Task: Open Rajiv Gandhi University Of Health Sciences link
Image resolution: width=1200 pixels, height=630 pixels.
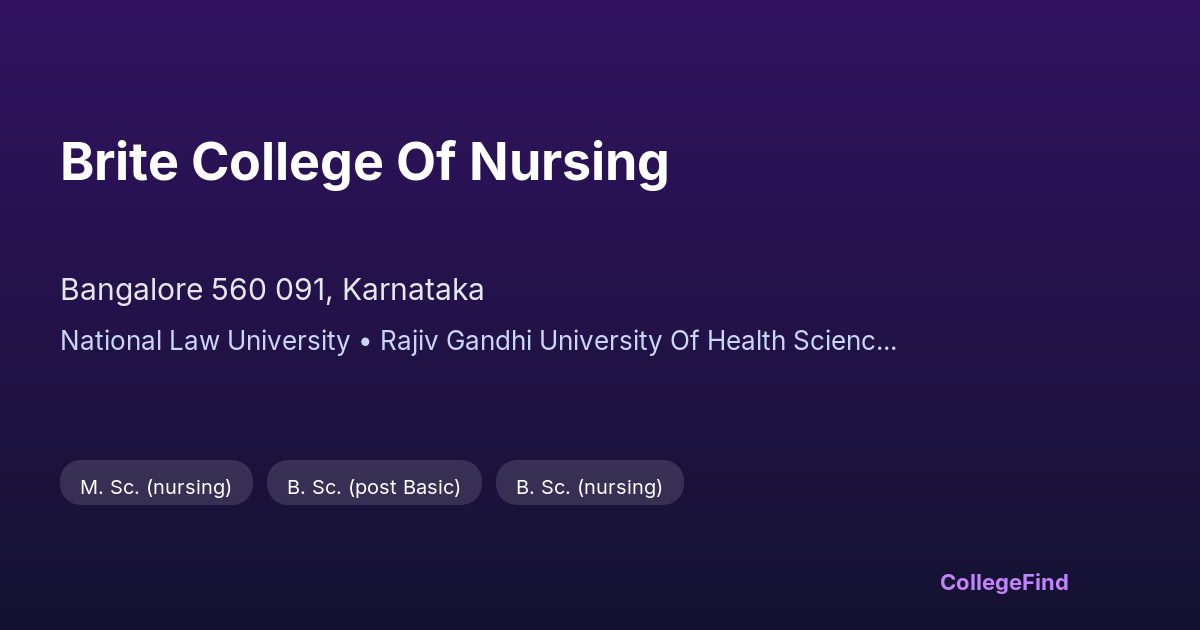Action: pos(637,341)
